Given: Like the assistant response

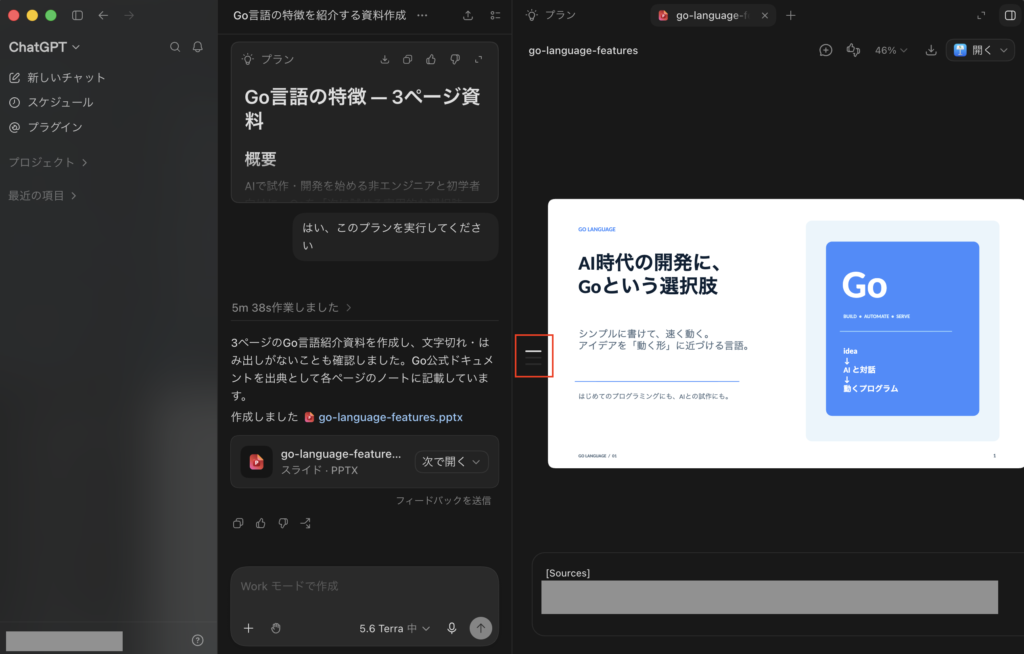Looking at the screenshot, I should pos(261,523).
